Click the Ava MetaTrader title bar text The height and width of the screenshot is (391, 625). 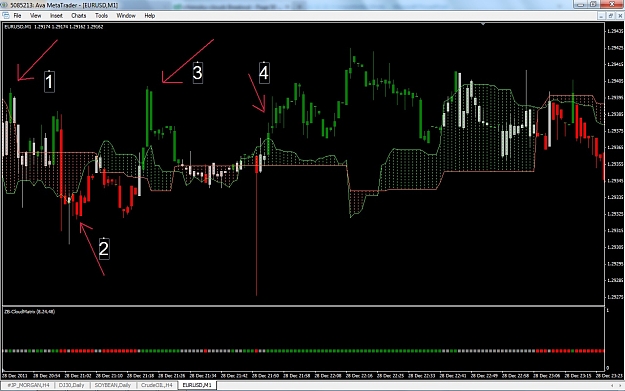64,5
